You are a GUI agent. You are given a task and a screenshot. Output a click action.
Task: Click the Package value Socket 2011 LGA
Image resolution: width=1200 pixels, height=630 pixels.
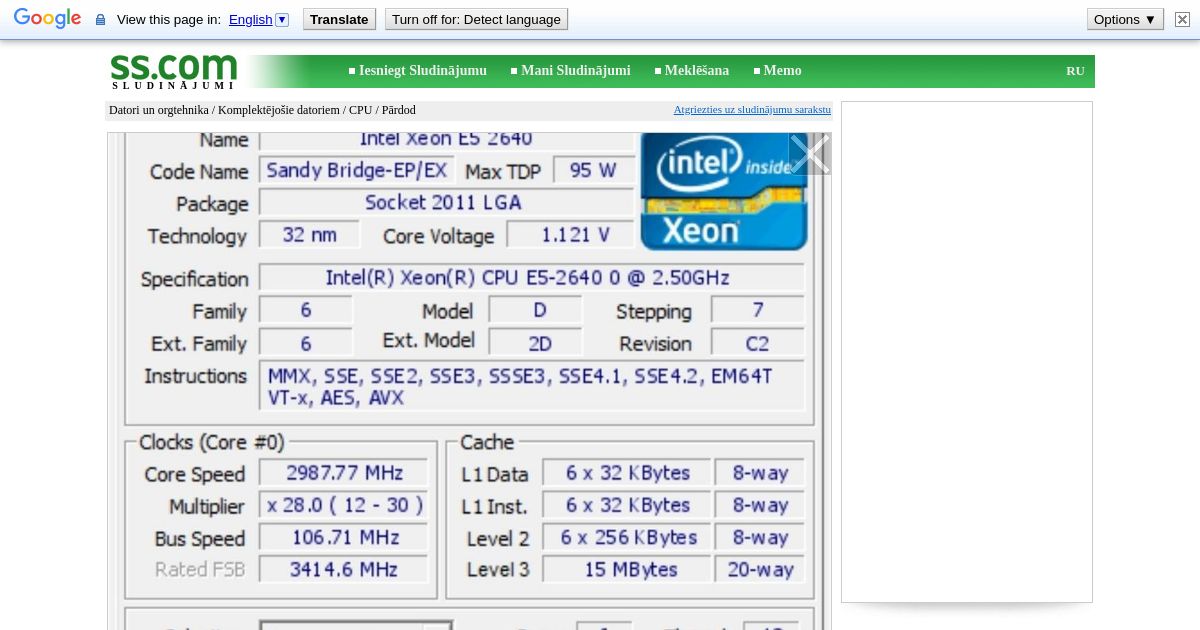pos(446,202)
